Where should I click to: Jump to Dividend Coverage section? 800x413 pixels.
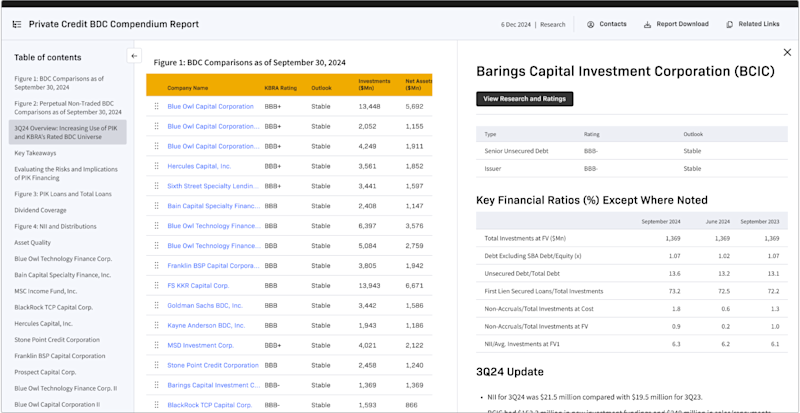pyautogui.click(x=40, y=210)
